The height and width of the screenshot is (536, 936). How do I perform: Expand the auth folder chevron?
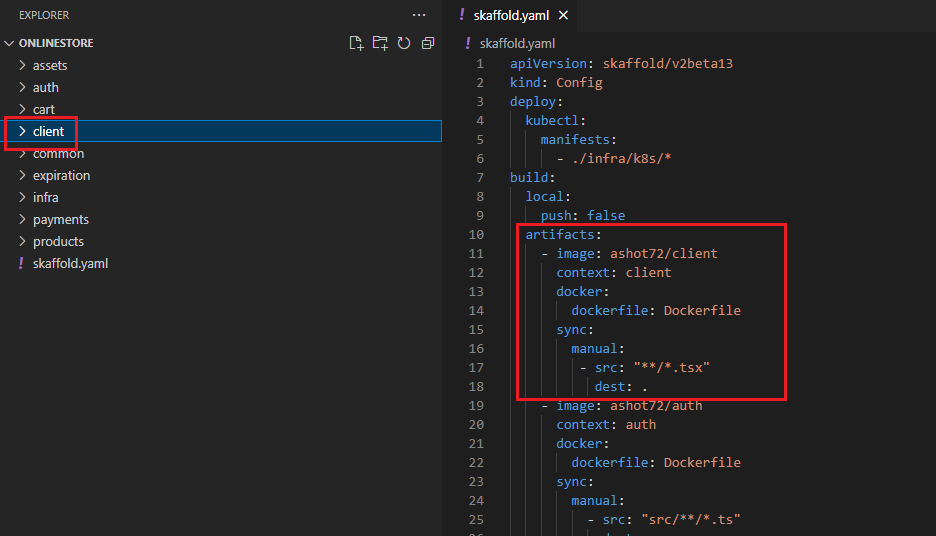[x=23, y=88]
